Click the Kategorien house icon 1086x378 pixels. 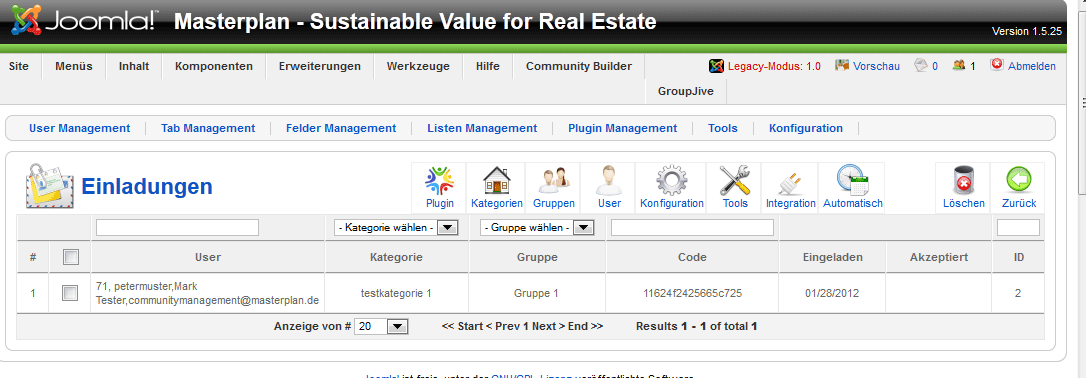[x=497, y=181]
